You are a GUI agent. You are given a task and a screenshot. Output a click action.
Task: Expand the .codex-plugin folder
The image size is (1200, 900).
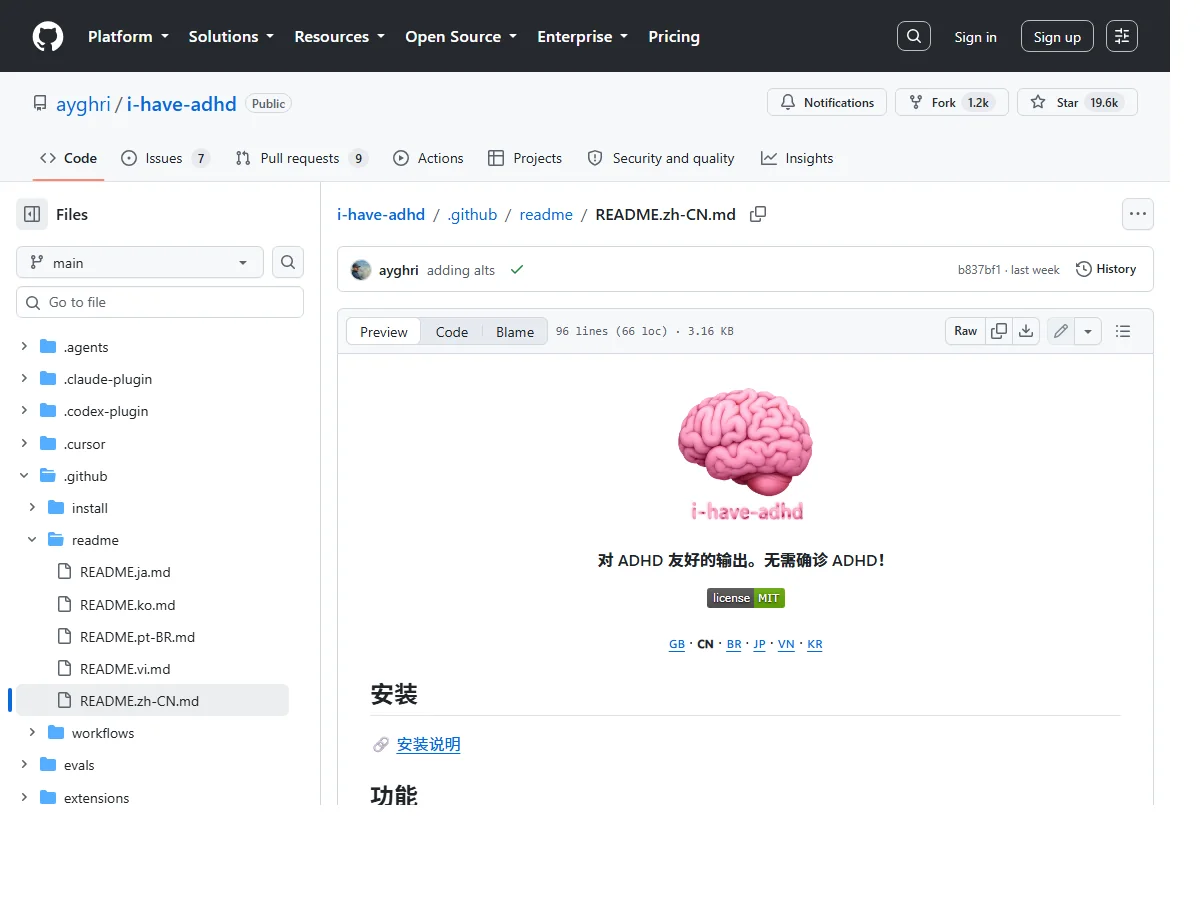(24, 411)
